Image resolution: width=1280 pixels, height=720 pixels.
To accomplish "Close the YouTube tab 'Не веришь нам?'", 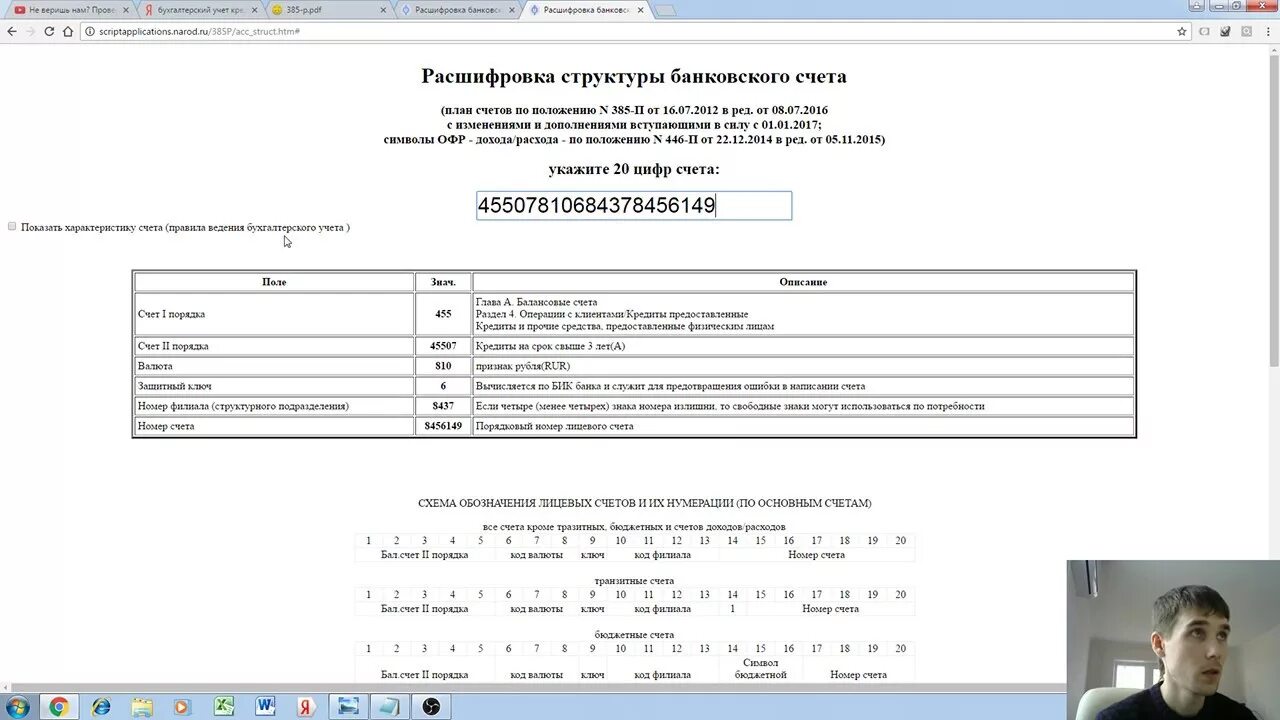I will coord(125,10).
